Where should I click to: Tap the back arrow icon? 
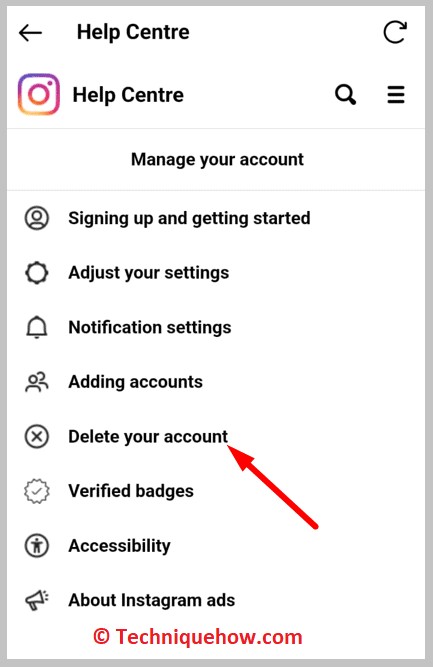pos(30,32)
